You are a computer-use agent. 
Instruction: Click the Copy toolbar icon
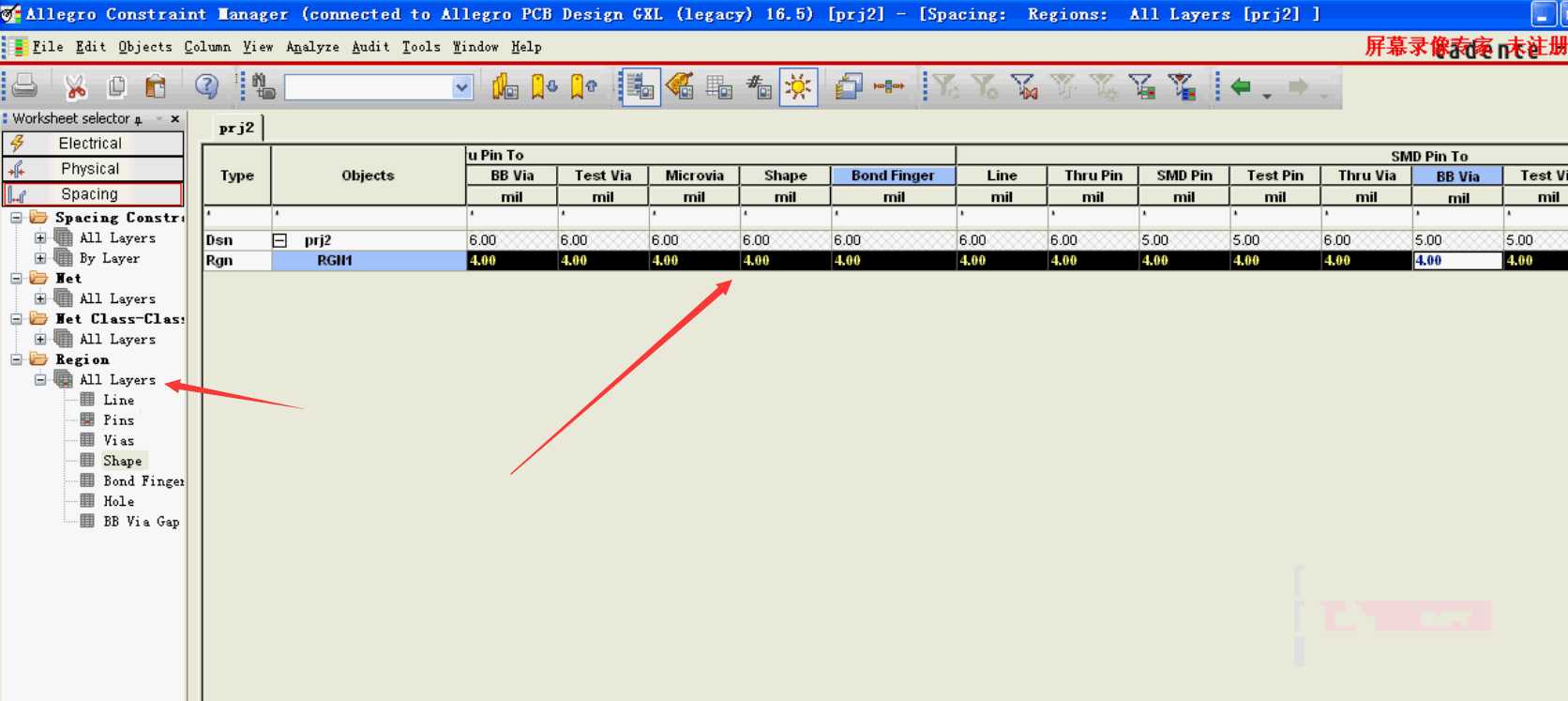pos(116,87)
